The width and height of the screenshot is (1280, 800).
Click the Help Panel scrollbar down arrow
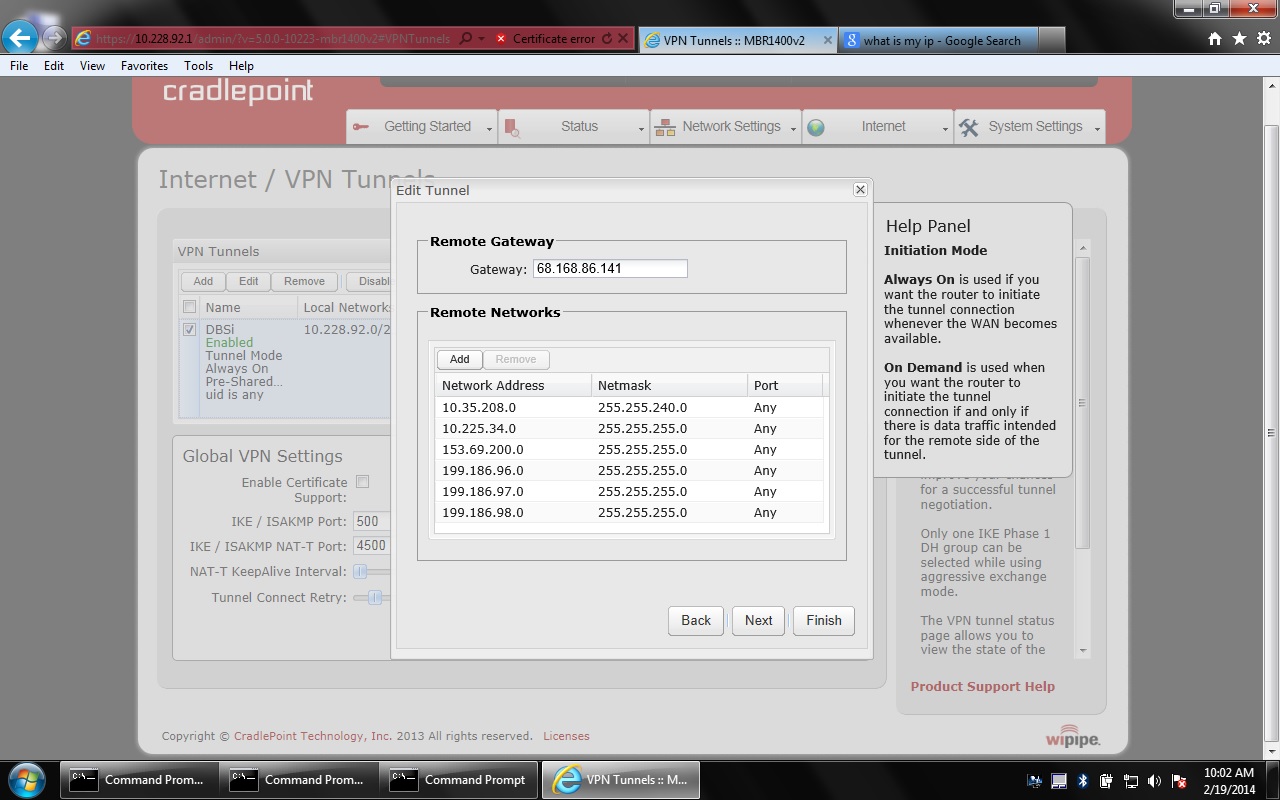click(x=1082, y=650)
